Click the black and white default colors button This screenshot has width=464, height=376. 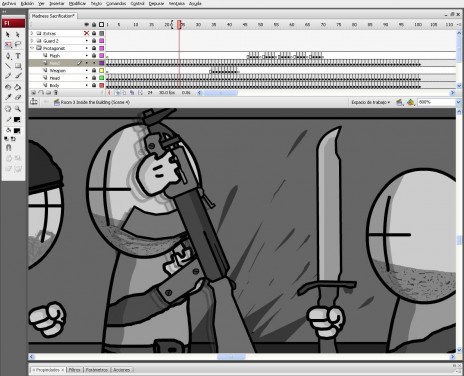click(7, 139)
